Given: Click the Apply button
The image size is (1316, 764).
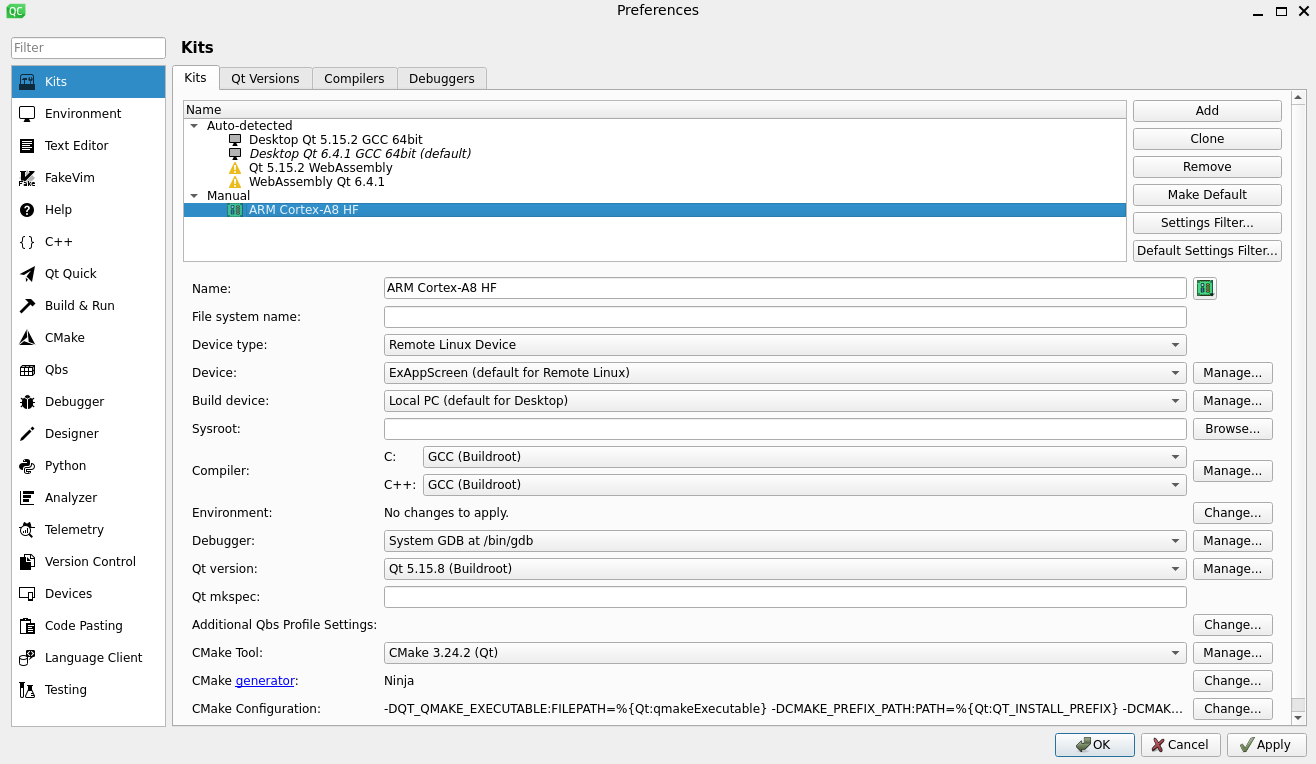Looking at the screenshot, I should point(1267,745).
